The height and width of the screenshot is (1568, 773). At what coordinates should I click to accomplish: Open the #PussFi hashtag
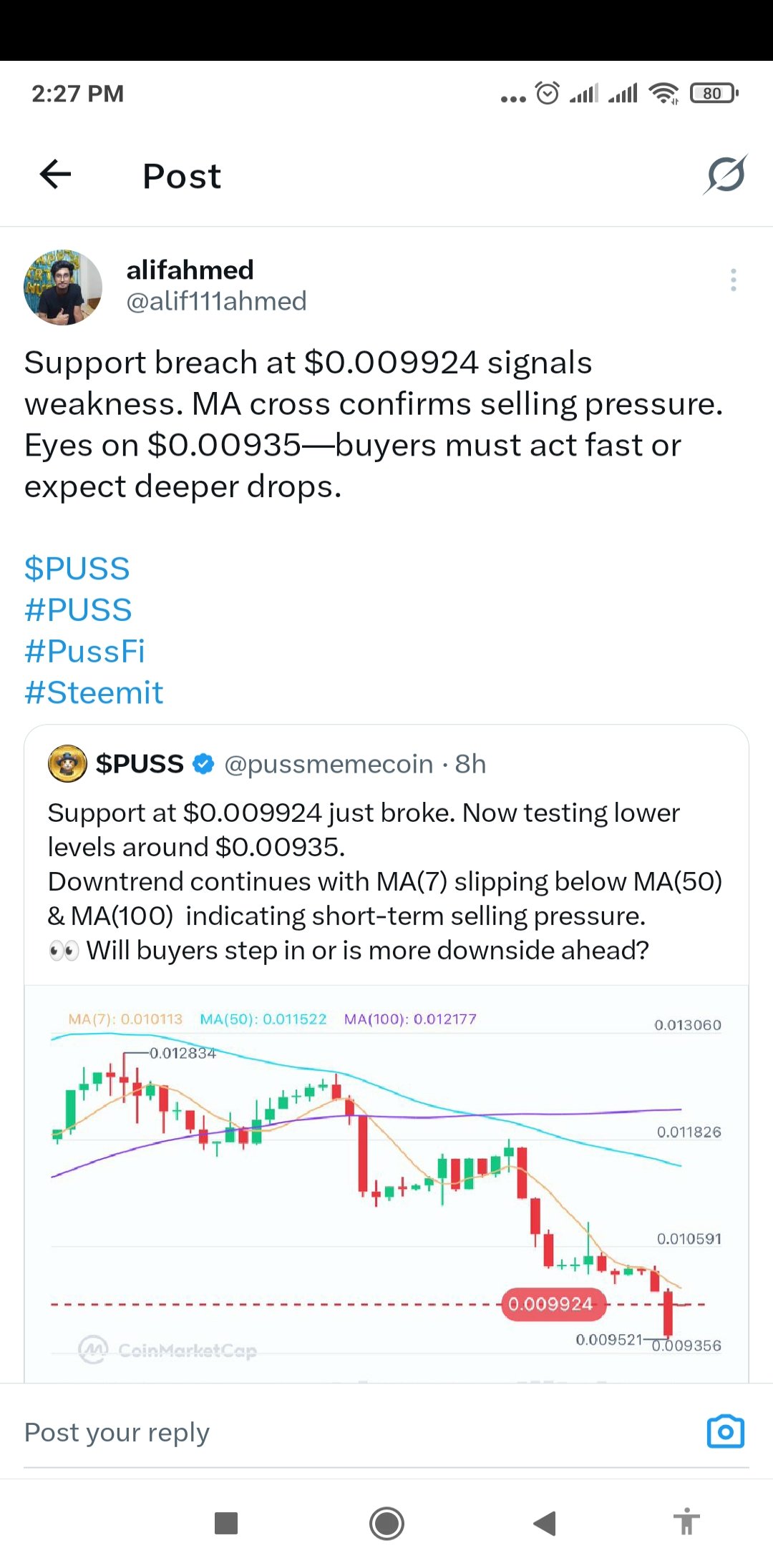84,652
